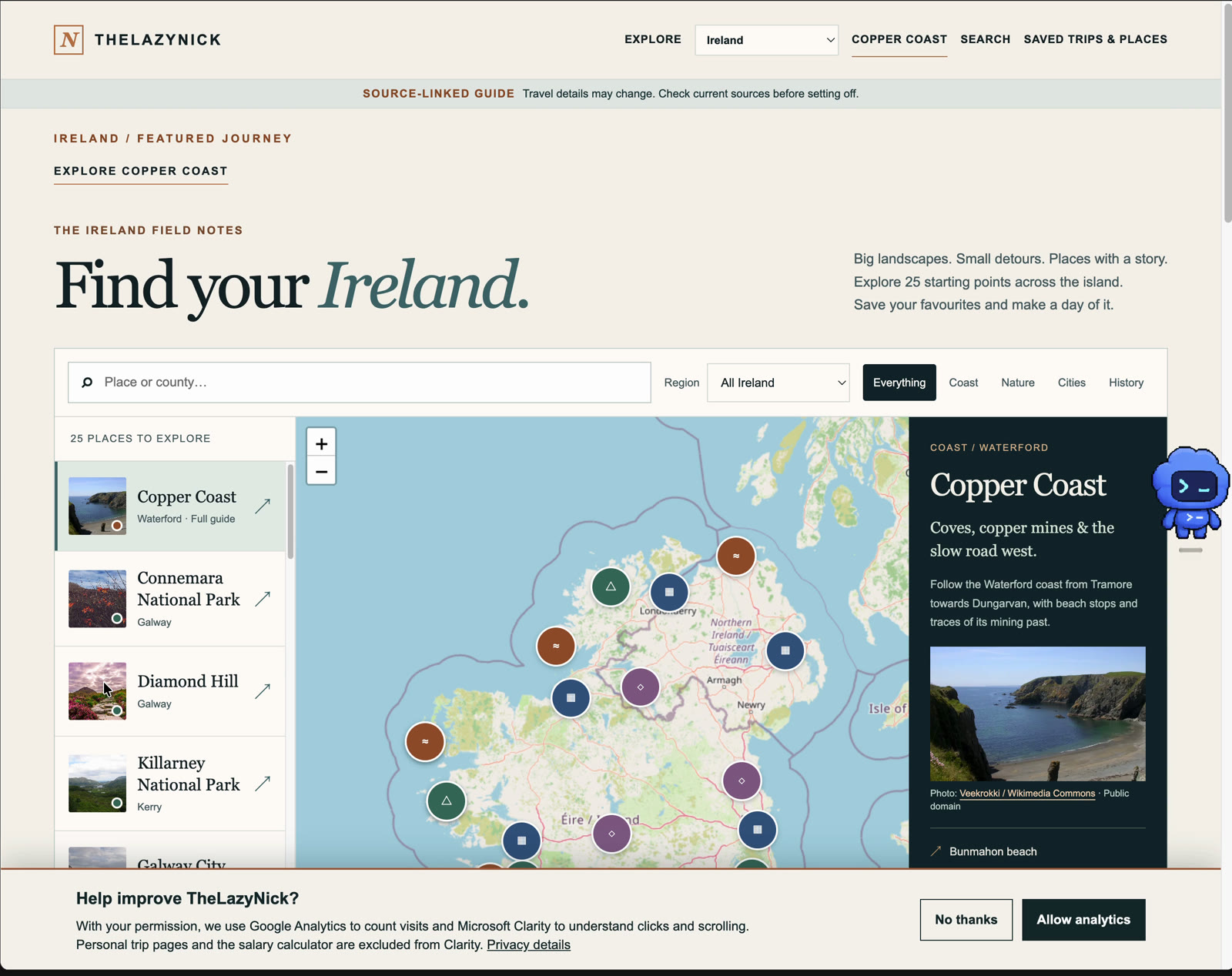1232x976 pixels.
Task: Click the Copper Coast heading in the detail panel
Action: tap(1018, 485)
